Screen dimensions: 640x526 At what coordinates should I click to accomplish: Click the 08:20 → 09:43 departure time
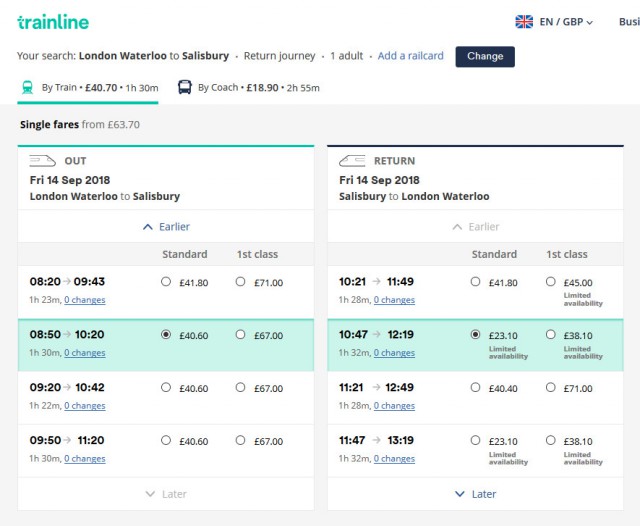(67, 282)
